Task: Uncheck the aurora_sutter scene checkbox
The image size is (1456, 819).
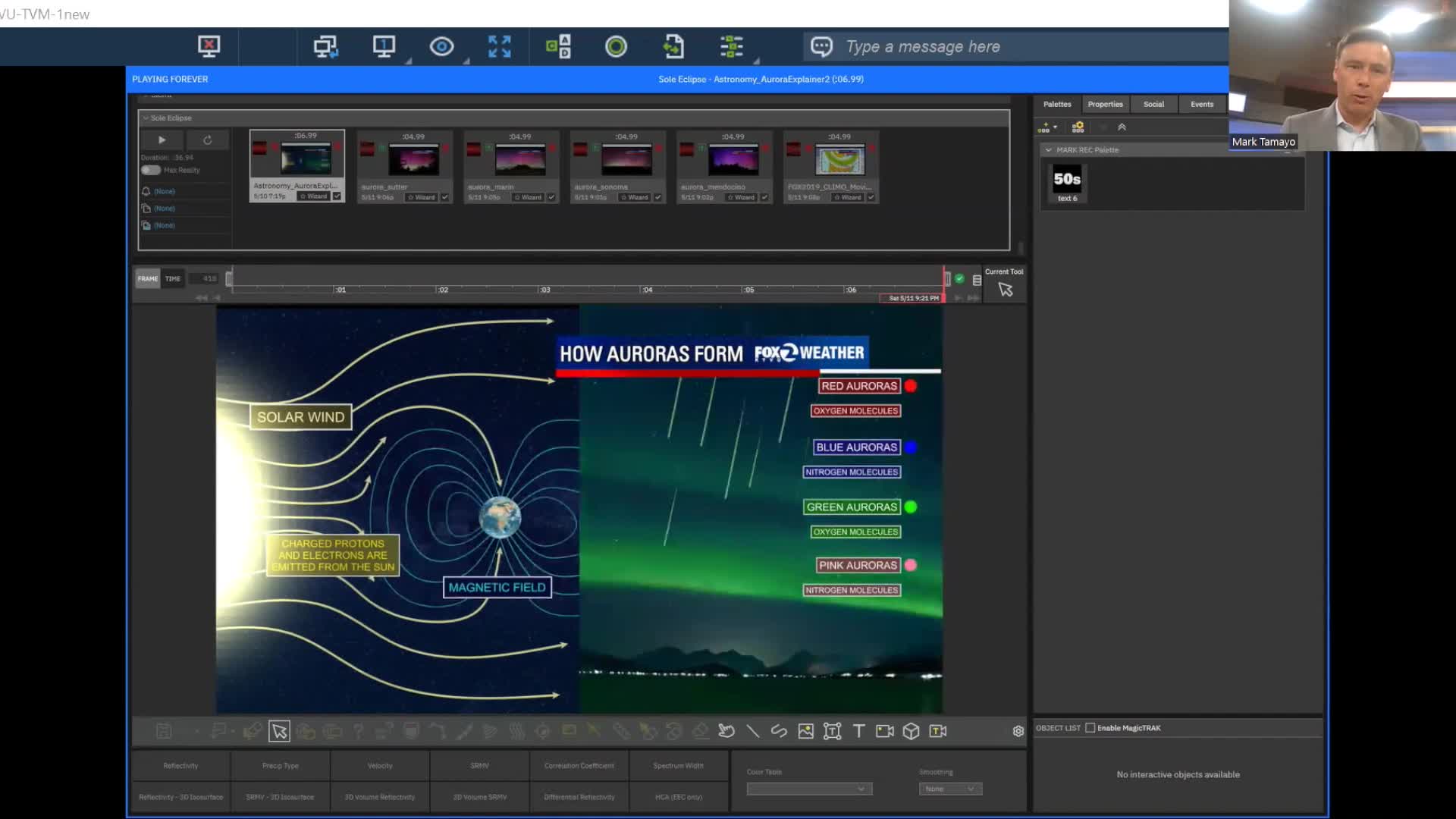Action: coord(445,197)
